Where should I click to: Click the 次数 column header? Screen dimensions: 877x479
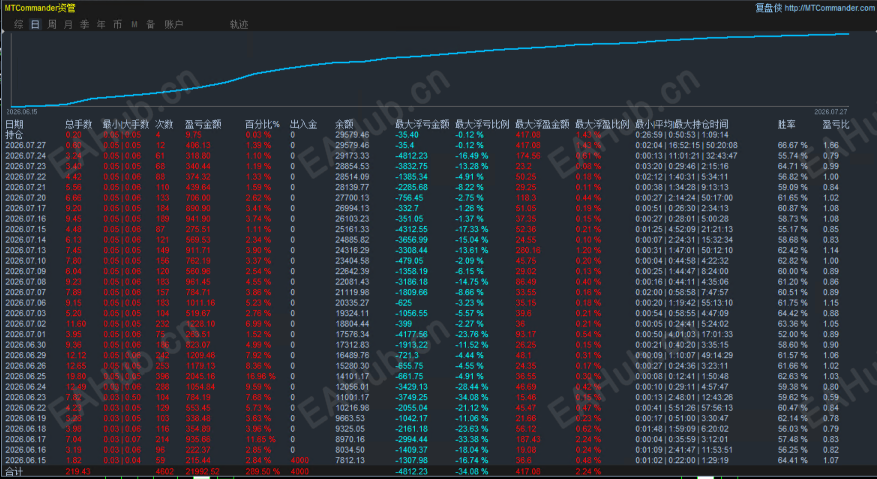(164, 124)
